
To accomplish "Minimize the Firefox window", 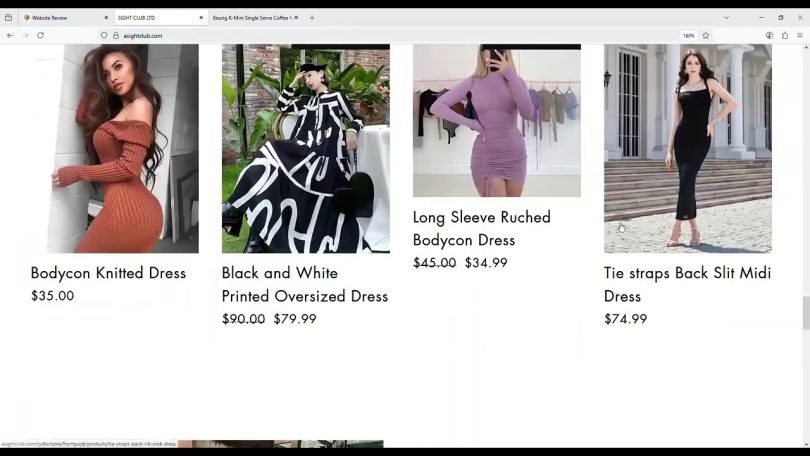I will point(761,18).
